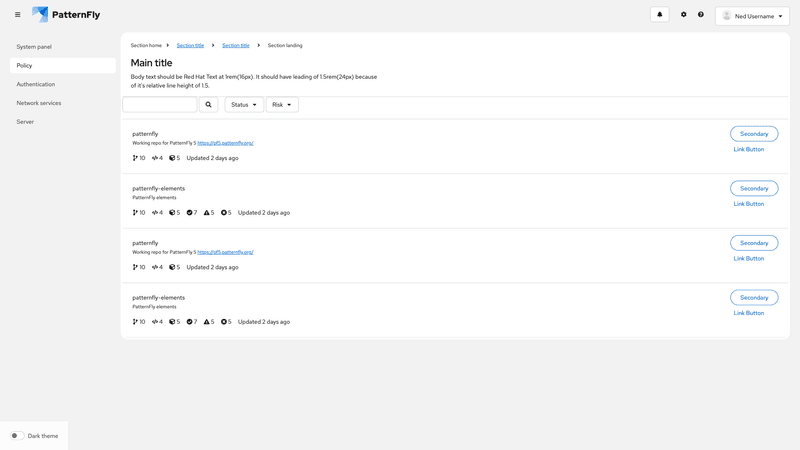The height and width of the screenshot is (450, 800).
Task: Go to Authentication in sidebar
Action: click(x=36, y=84)
